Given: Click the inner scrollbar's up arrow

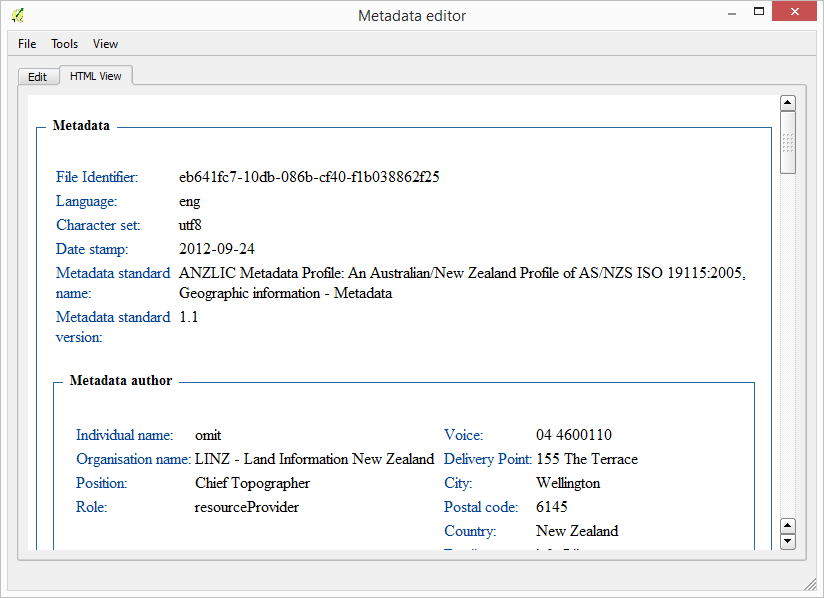Looking at the screenshot, I should pos(788,525).
